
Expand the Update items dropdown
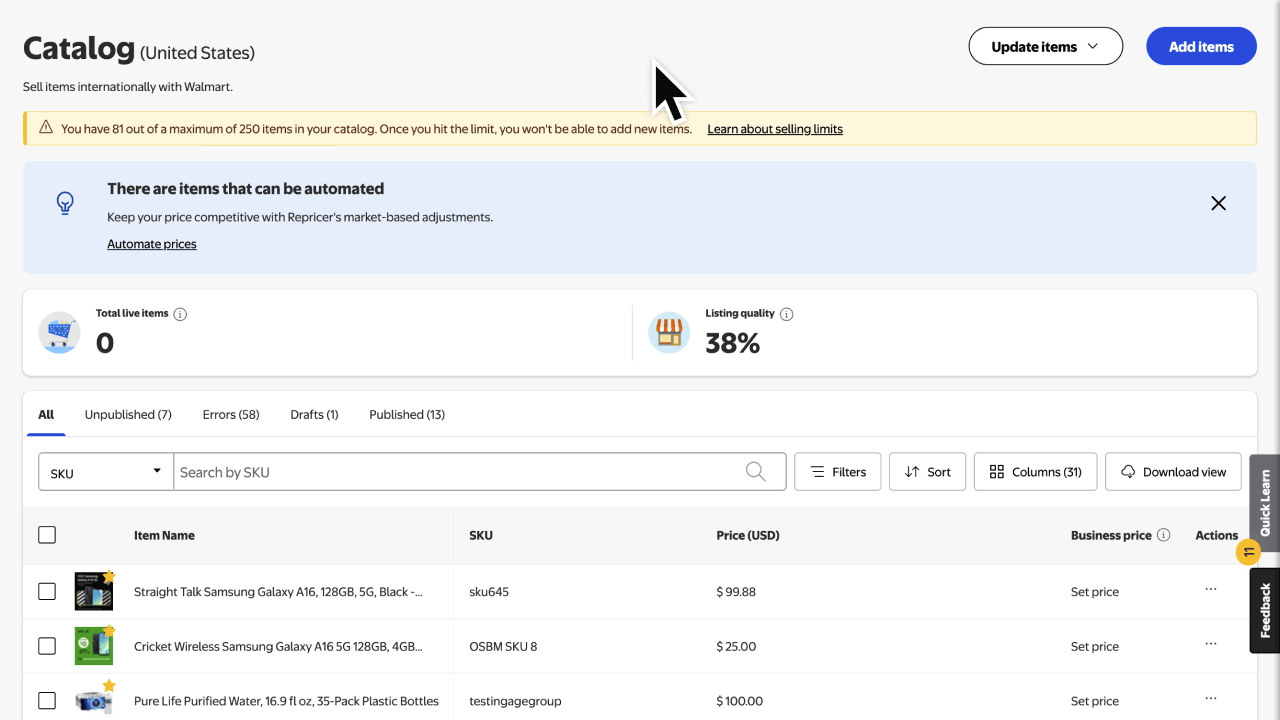(1045, 46)
